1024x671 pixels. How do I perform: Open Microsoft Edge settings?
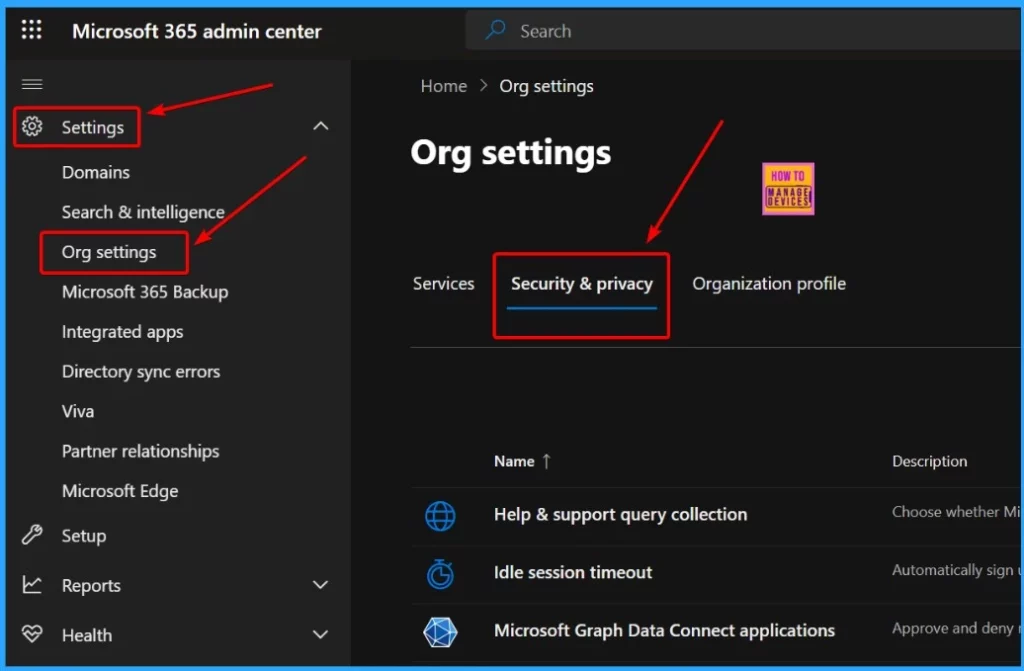pos(120,491)
